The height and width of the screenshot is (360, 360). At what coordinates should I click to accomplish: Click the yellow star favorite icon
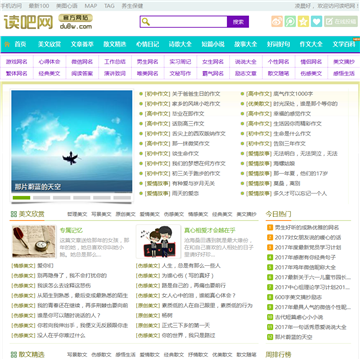tap(303, 22)
